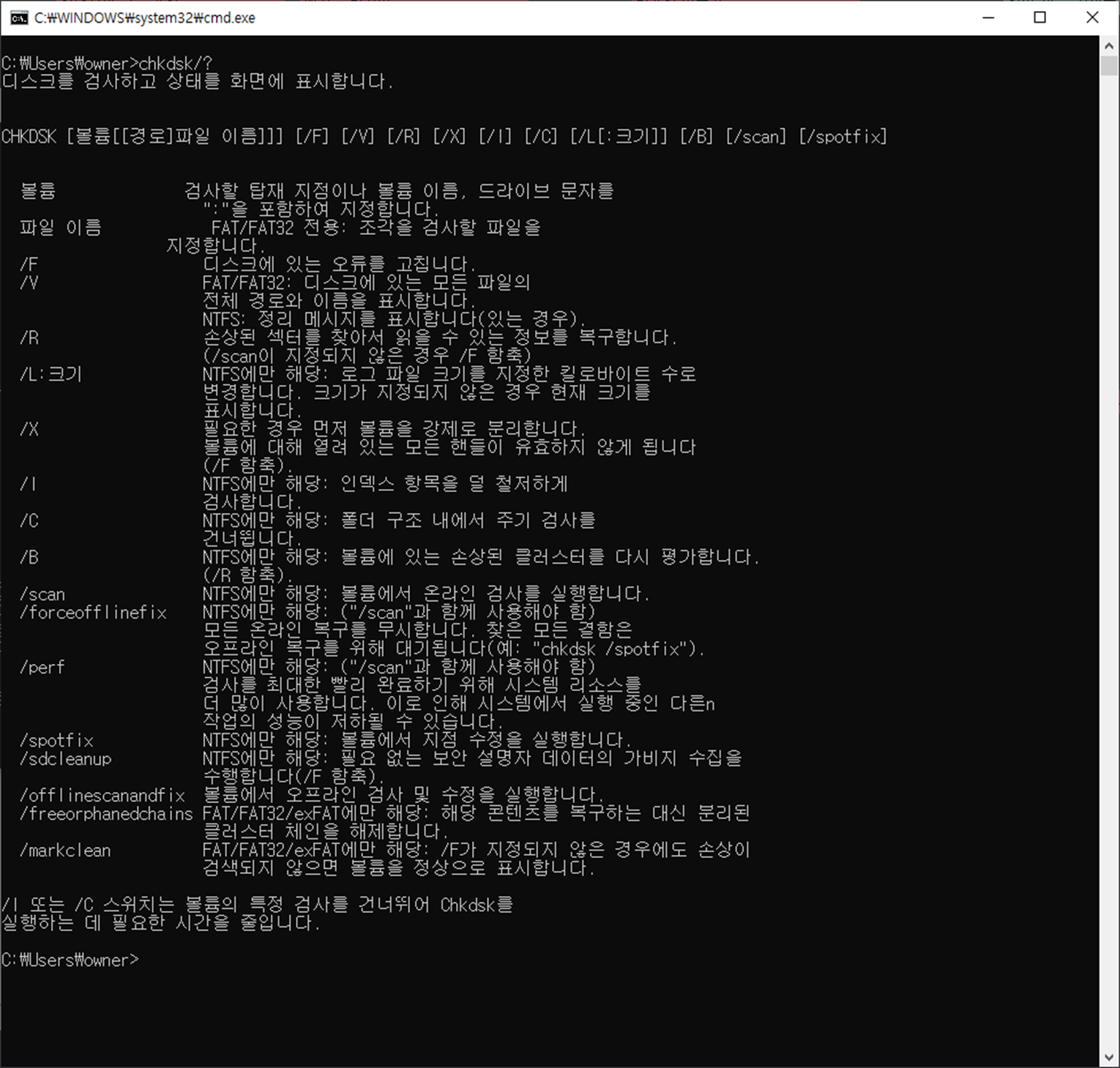Click the text 'chkdsk /spotfix' example
The width and height of the screenshot is (1120, 1068).
pos(610,649)
